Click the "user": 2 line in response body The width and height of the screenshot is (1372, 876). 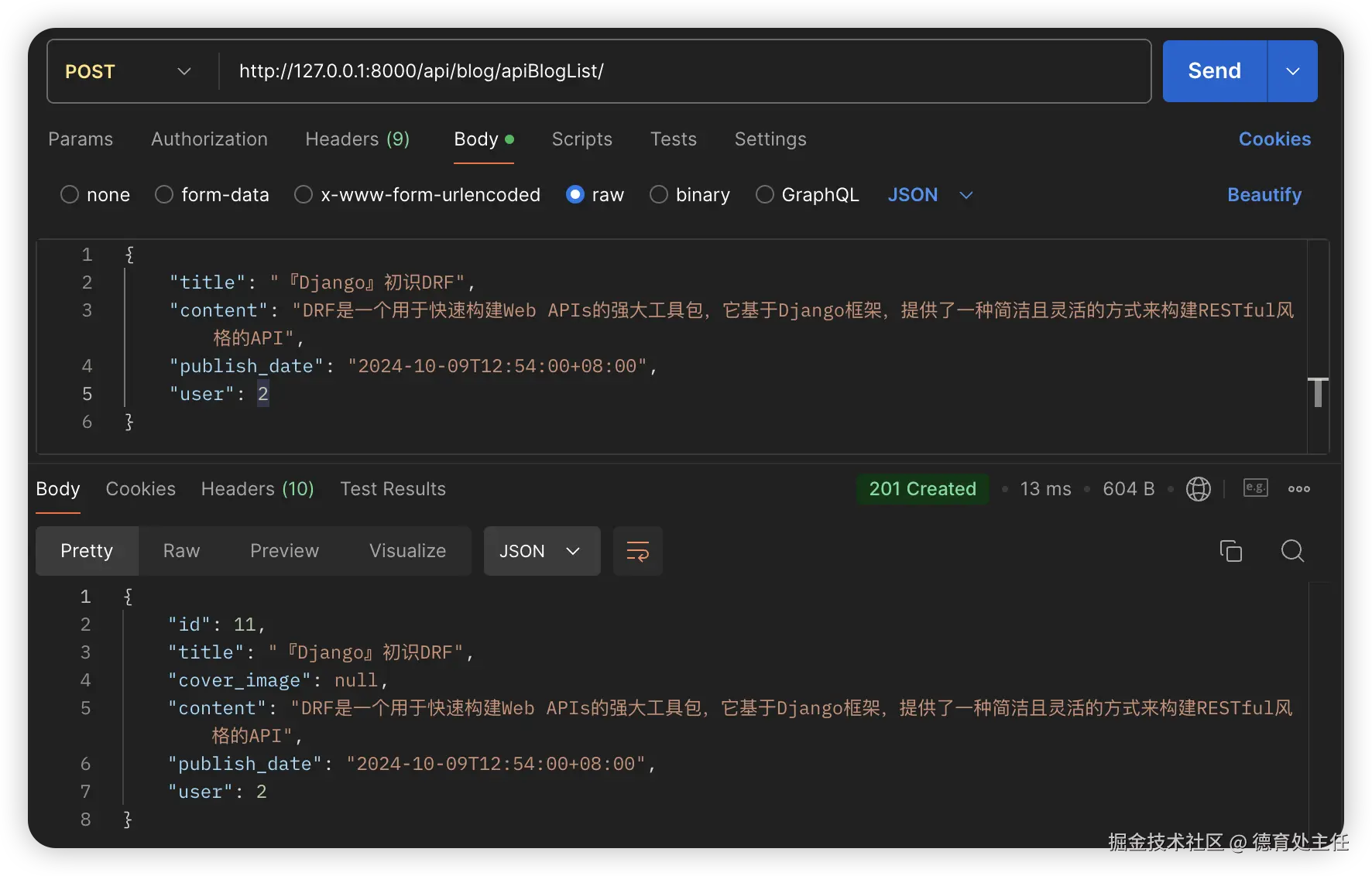click(218, 792)
